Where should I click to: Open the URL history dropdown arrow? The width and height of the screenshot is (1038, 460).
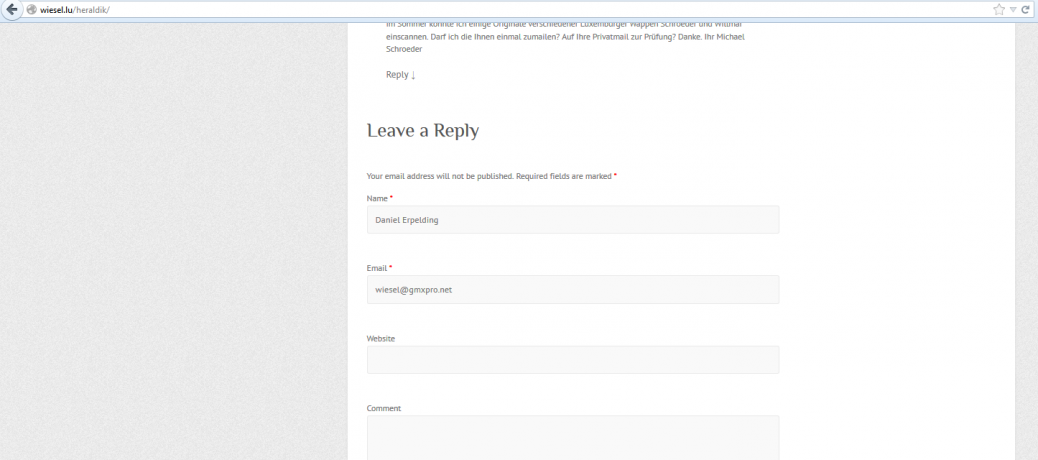1012,9
